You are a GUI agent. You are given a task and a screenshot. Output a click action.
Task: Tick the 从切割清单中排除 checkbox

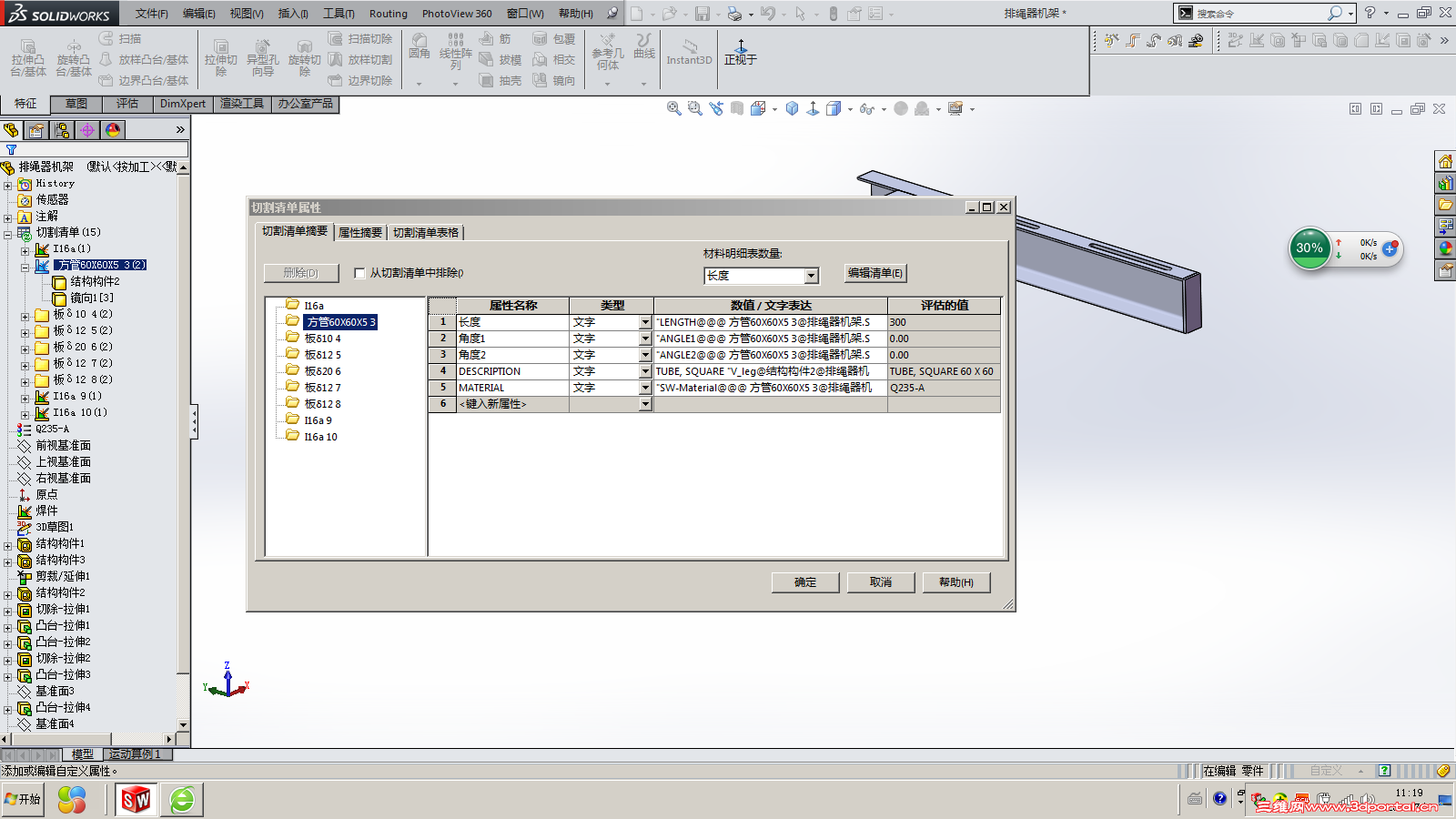click(359, 273)
